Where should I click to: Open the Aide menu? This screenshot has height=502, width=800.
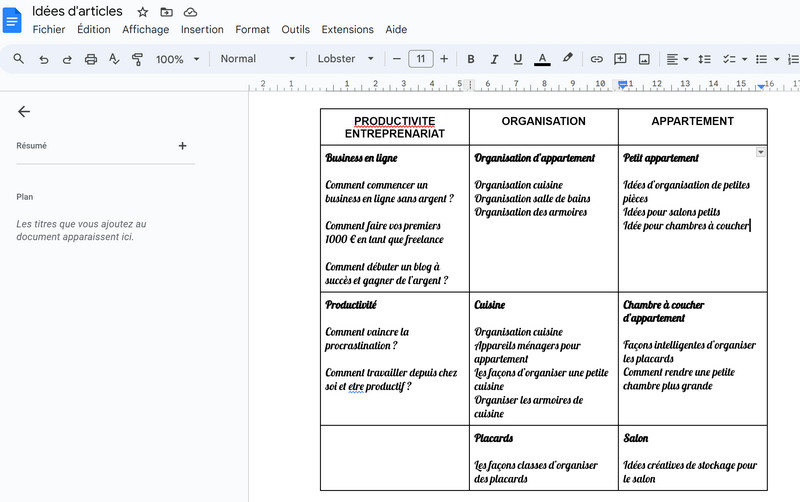pyautogui.click(x=396, y=30)
